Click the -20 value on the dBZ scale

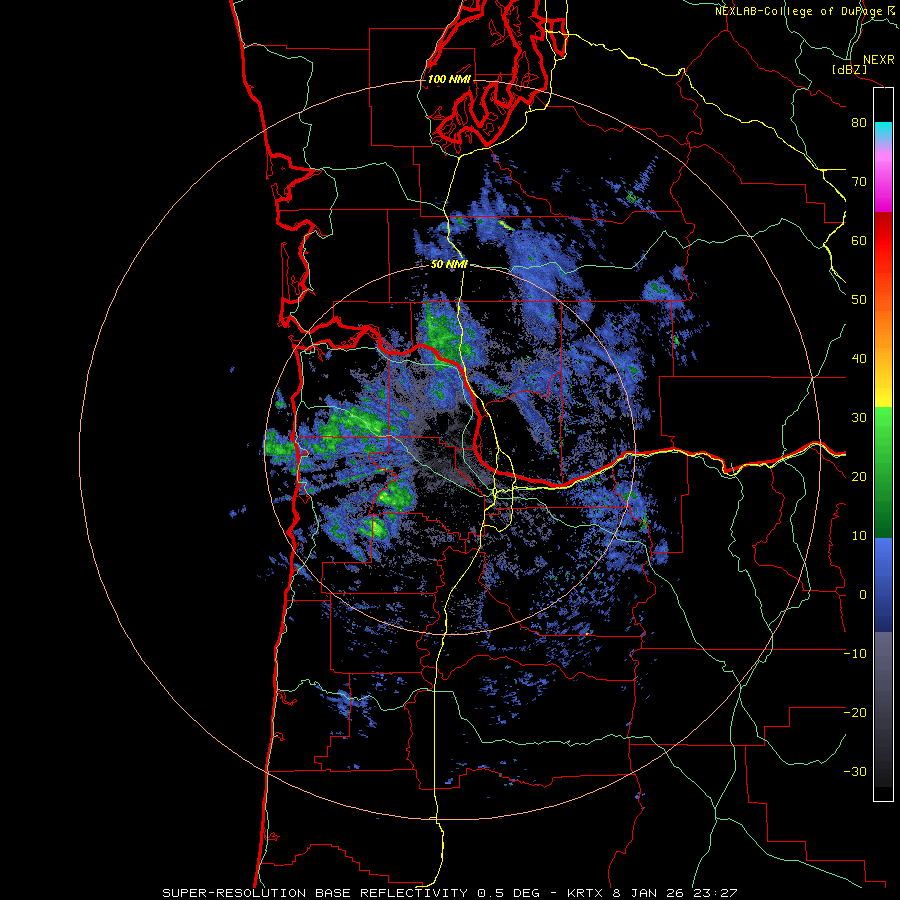tap(855, 713)
